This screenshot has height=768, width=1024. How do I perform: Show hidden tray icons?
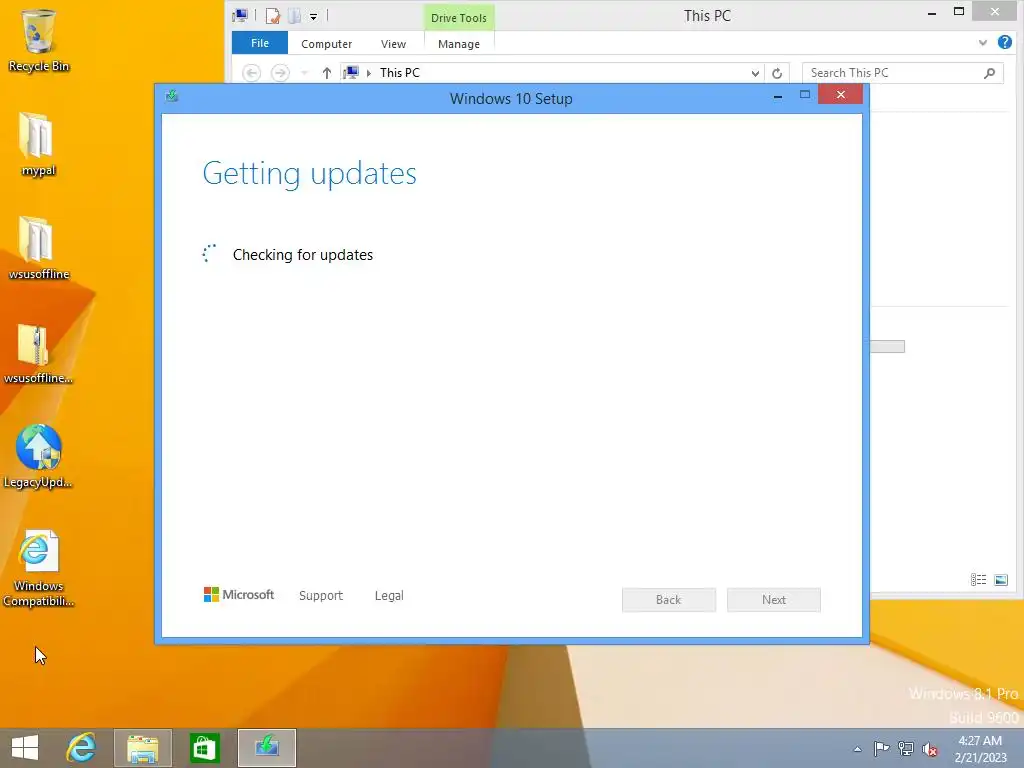857,749
